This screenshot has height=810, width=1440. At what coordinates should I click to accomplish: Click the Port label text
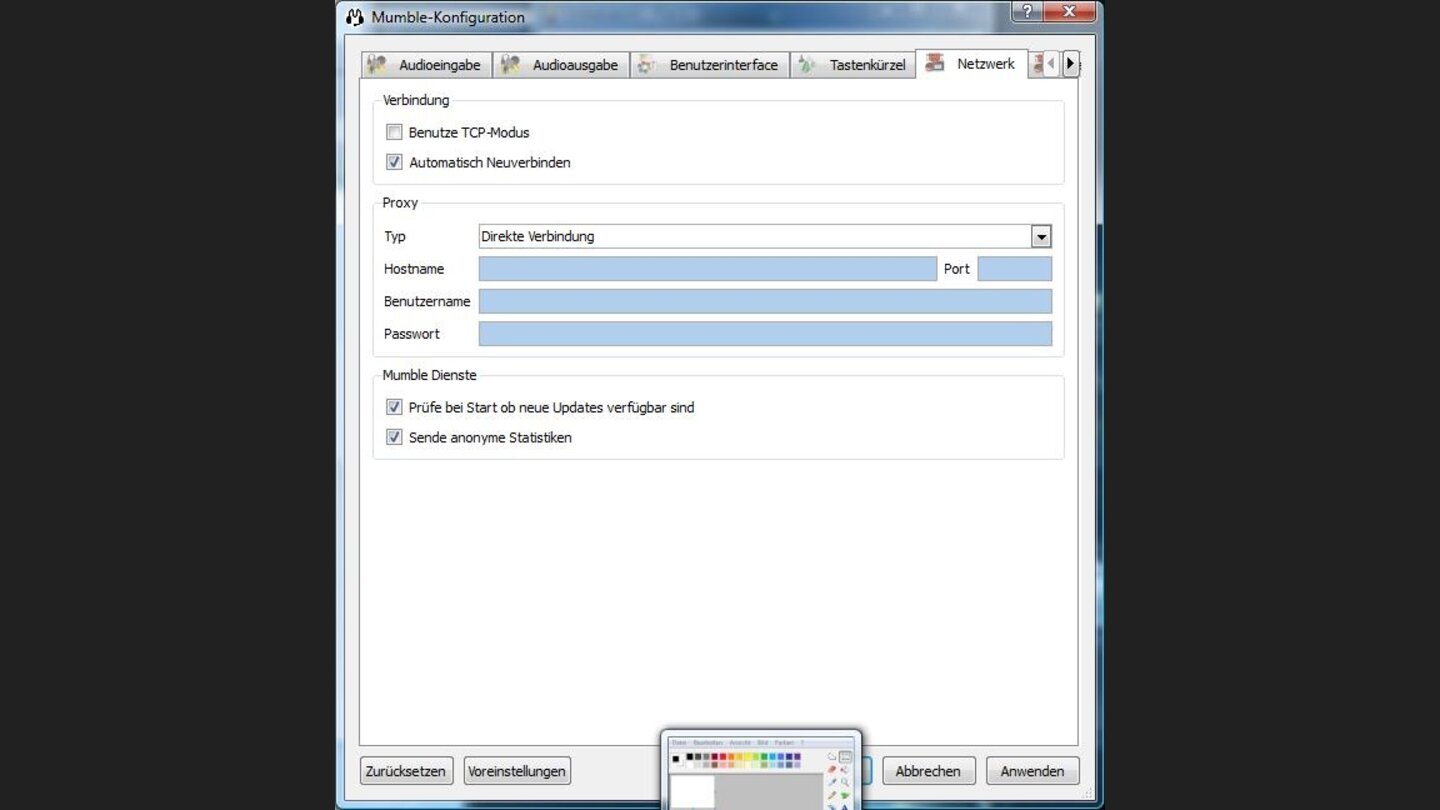coord(957,269)
